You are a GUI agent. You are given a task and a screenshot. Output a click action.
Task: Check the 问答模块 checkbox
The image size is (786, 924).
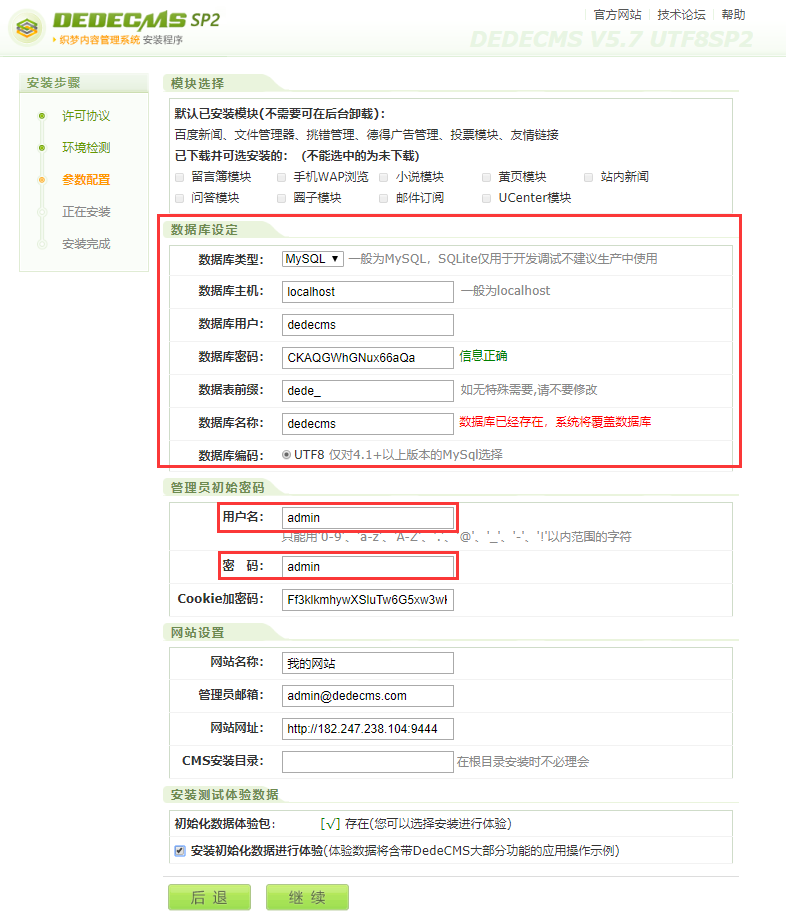tap(180, 199)
